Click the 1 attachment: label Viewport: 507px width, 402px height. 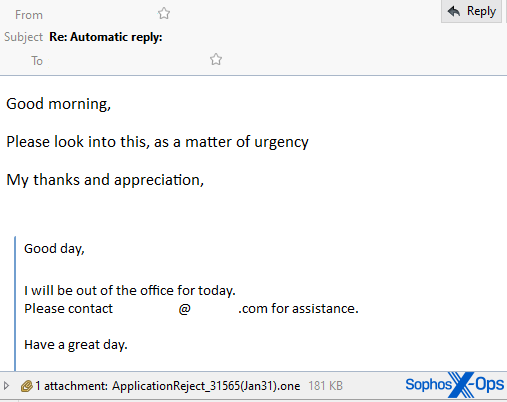click(72, 386)
